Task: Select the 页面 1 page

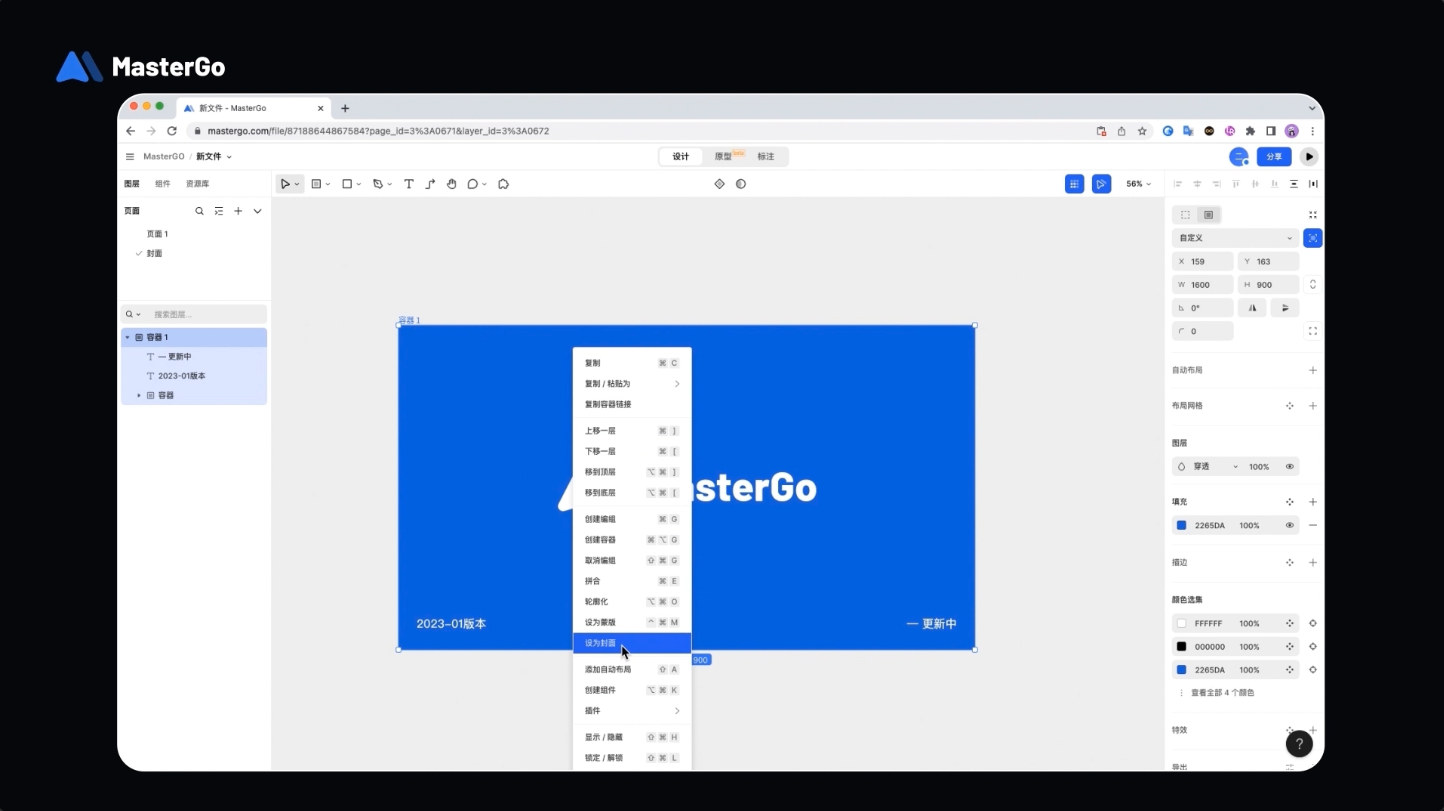Action: (158, 234)
